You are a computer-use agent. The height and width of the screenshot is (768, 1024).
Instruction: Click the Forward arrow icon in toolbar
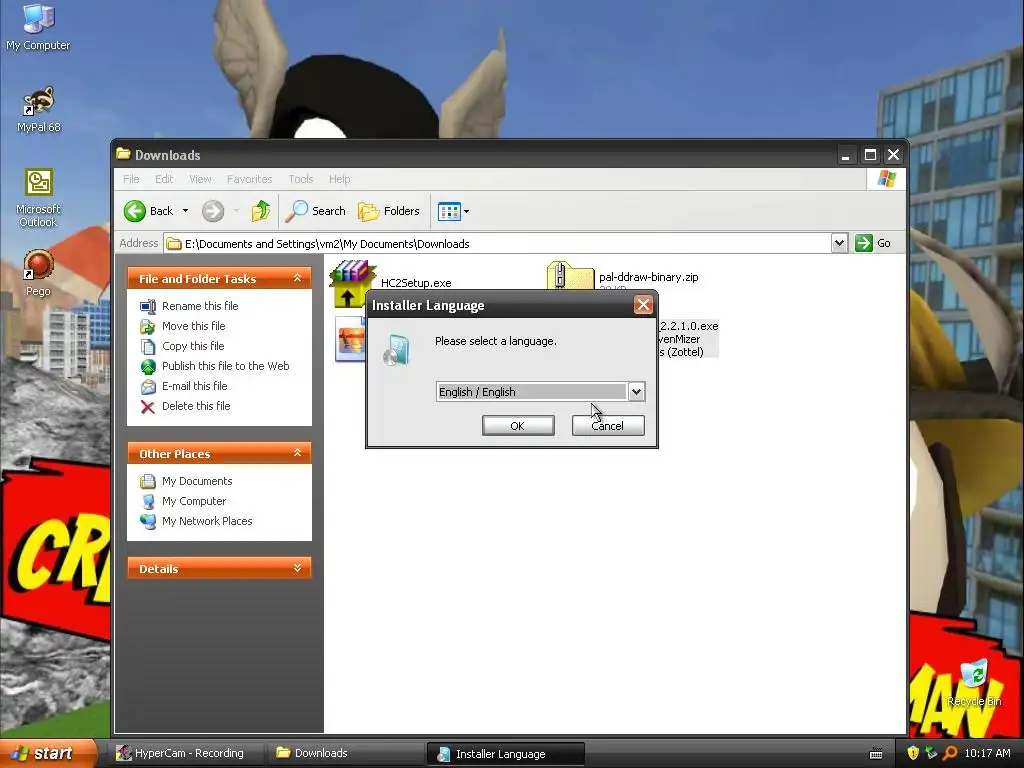click(x=213, y=211)
